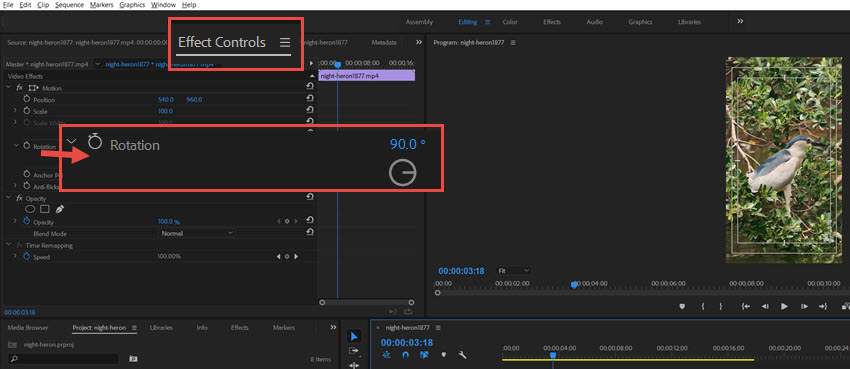
Task: Expand the Anti-flicker parameter
Action: pyautogui.click(x=15, y=186)
